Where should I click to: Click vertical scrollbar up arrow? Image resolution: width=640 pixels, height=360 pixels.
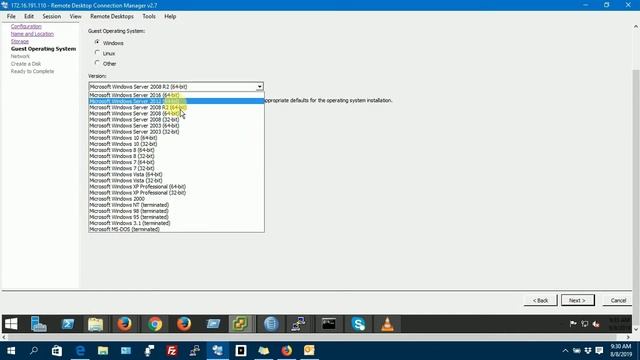pos(636,27)
